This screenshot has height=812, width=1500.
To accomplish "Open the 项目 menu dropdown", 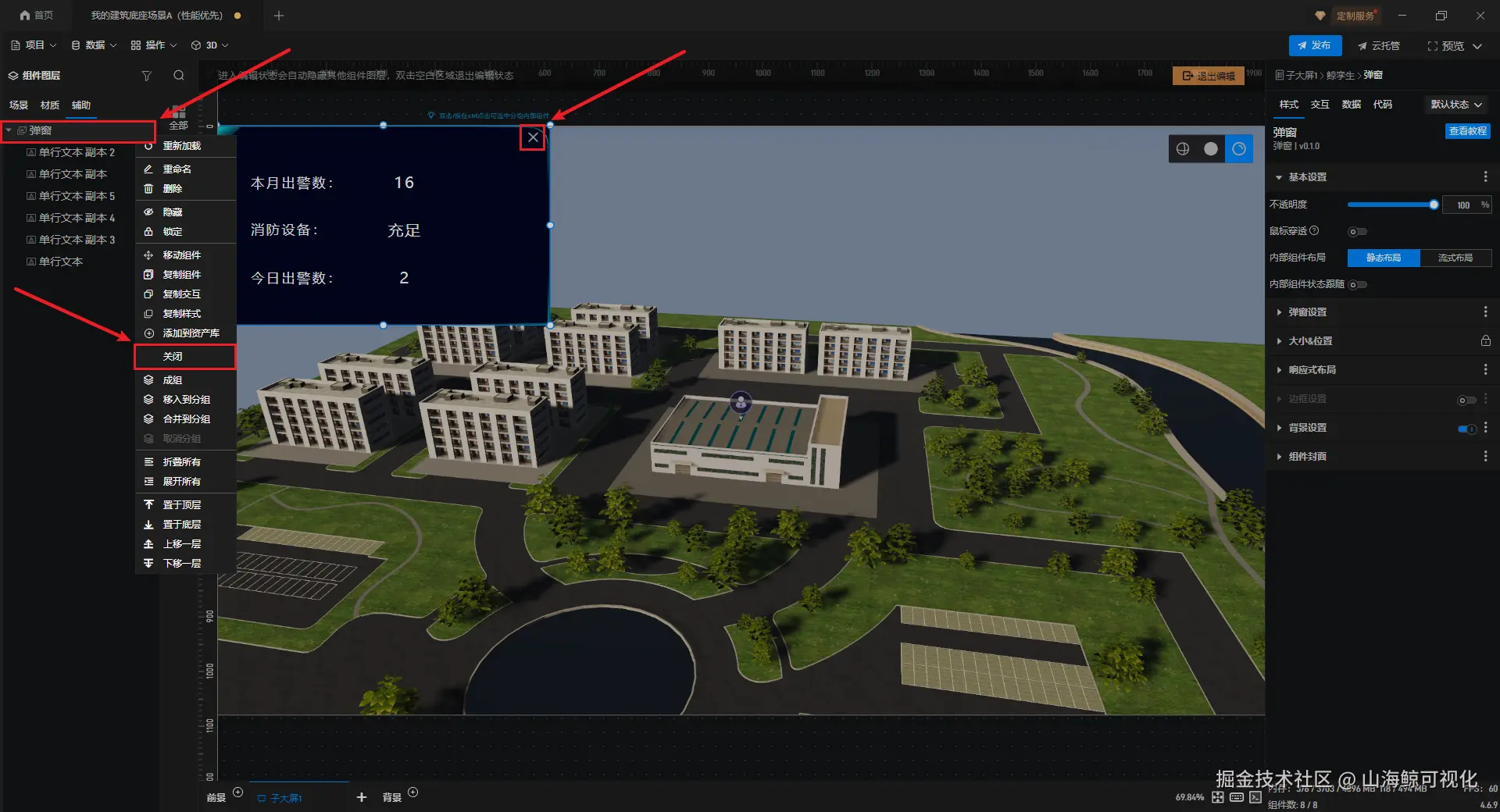I will tap(34, 45).
